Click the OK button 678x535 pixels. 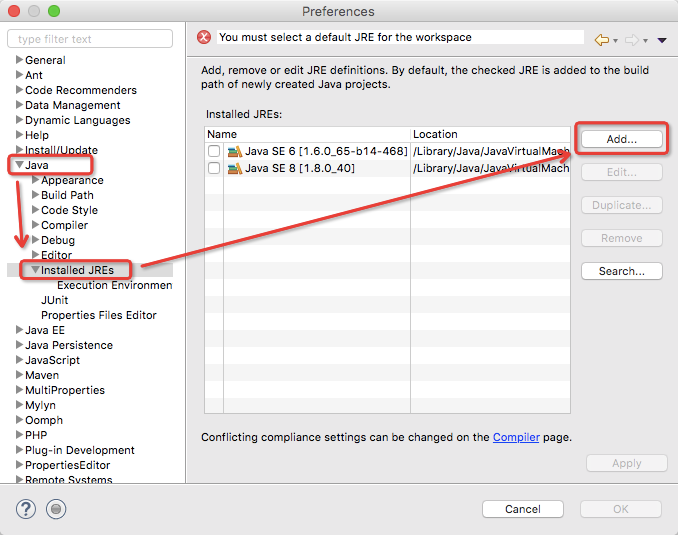(620, 509)
